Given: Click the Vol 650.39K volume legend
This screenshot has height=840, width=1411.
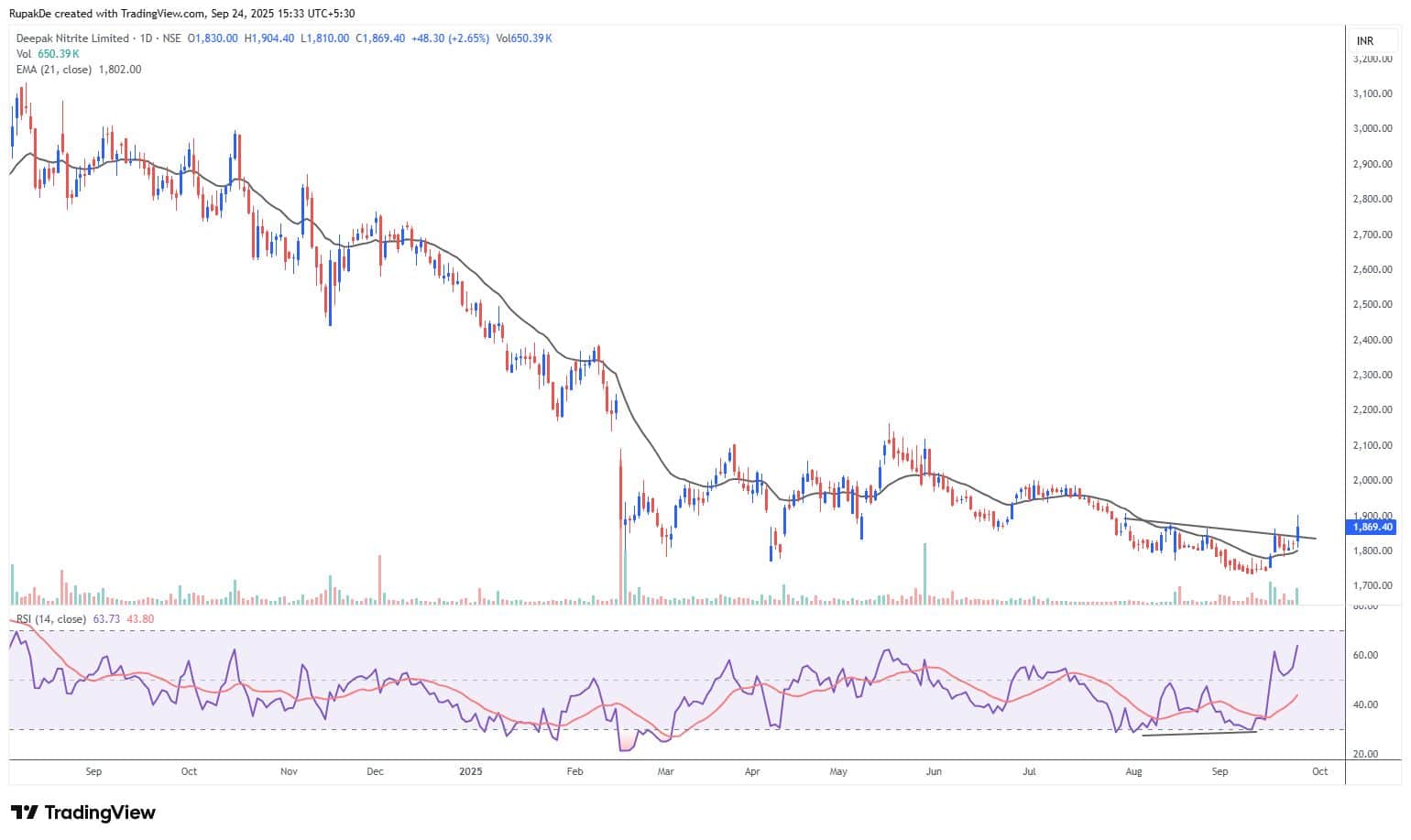Looking at the screenshot, I should [x=48, y=54].
